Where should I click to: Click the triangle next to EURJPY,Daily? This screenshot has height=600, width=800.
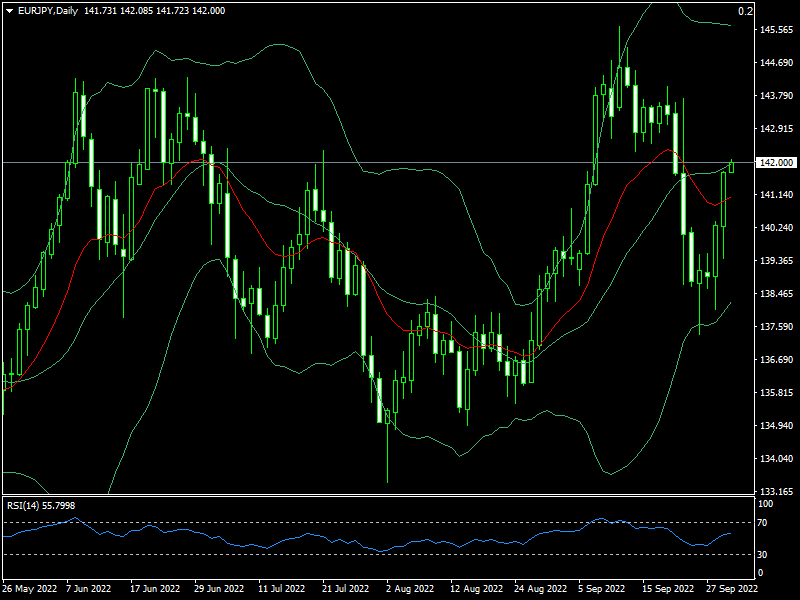(x=9, y=11)
